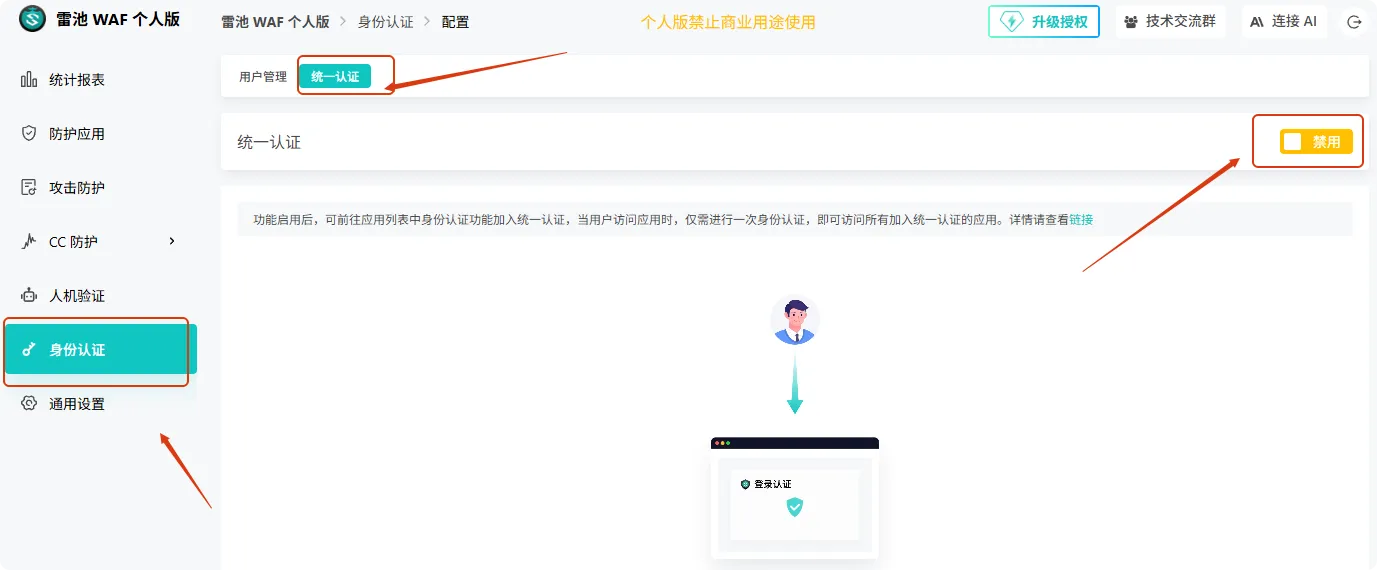Screen dimensions: 1377x570
Task: Open the 攻击防护 menu item
Action: pyautogui.click(x=100, y=187)
